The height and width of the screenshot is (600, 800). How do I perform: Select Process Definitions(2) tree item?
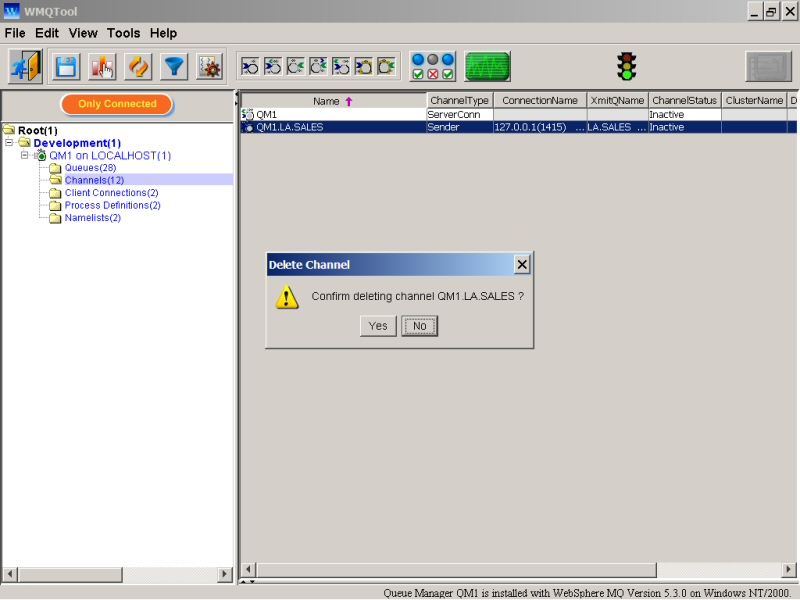[x=112, y=205]
